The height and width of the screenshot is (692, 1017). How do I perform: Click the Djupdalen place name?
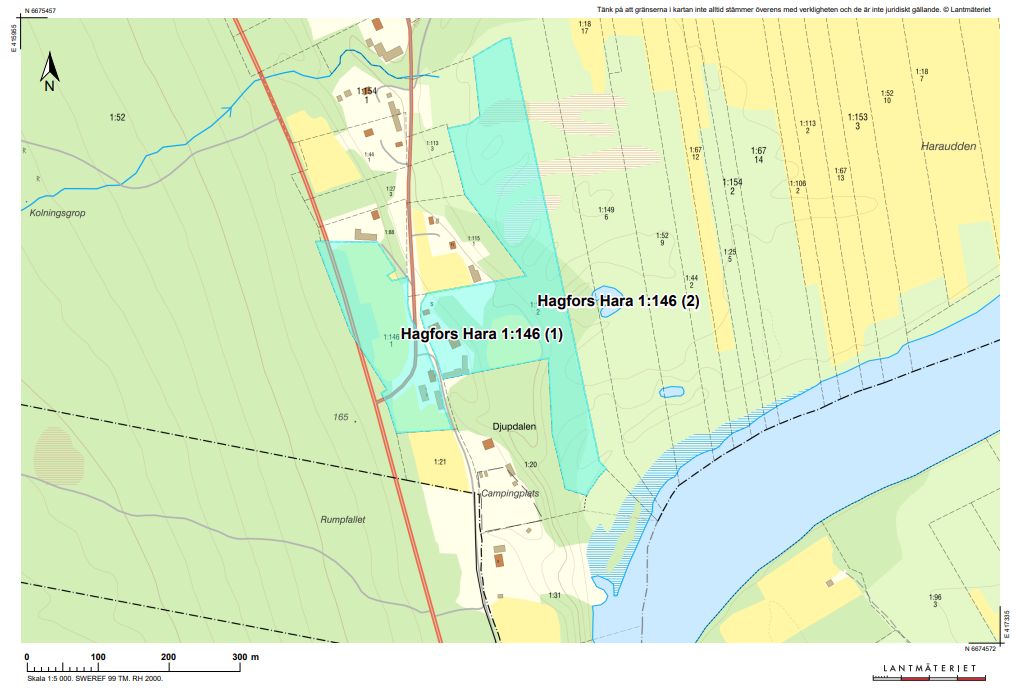point(515,426)
